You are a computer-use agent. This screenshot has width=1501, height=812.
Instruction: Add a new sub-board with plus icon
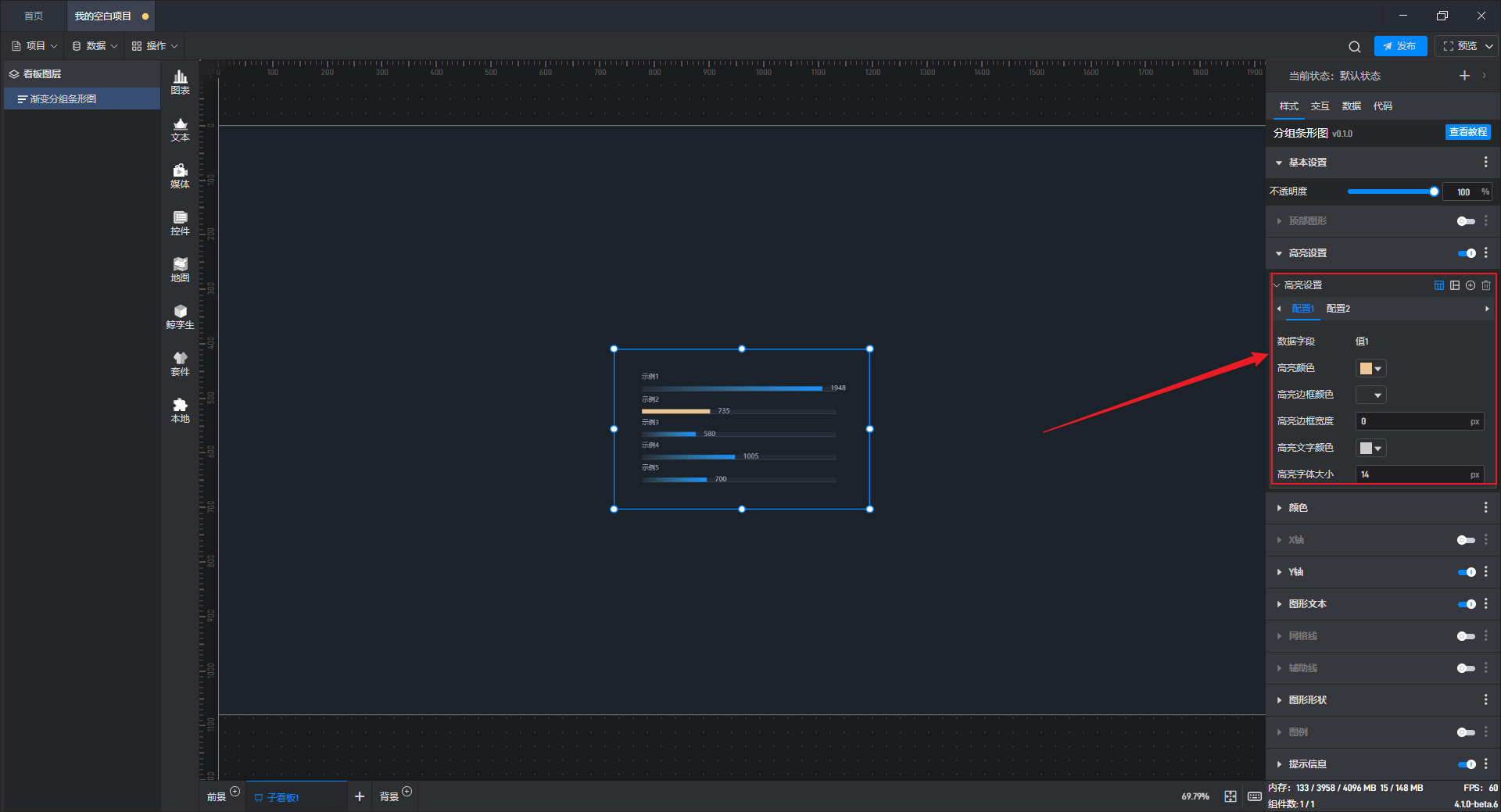coord(360,796)
